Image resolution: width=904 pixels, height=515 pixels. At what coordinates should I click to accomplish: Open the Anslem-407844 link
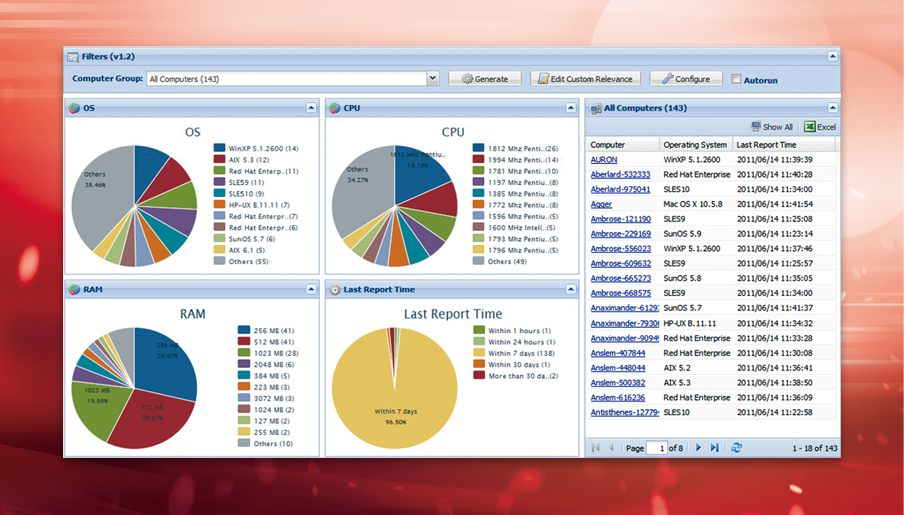[618, 353]
